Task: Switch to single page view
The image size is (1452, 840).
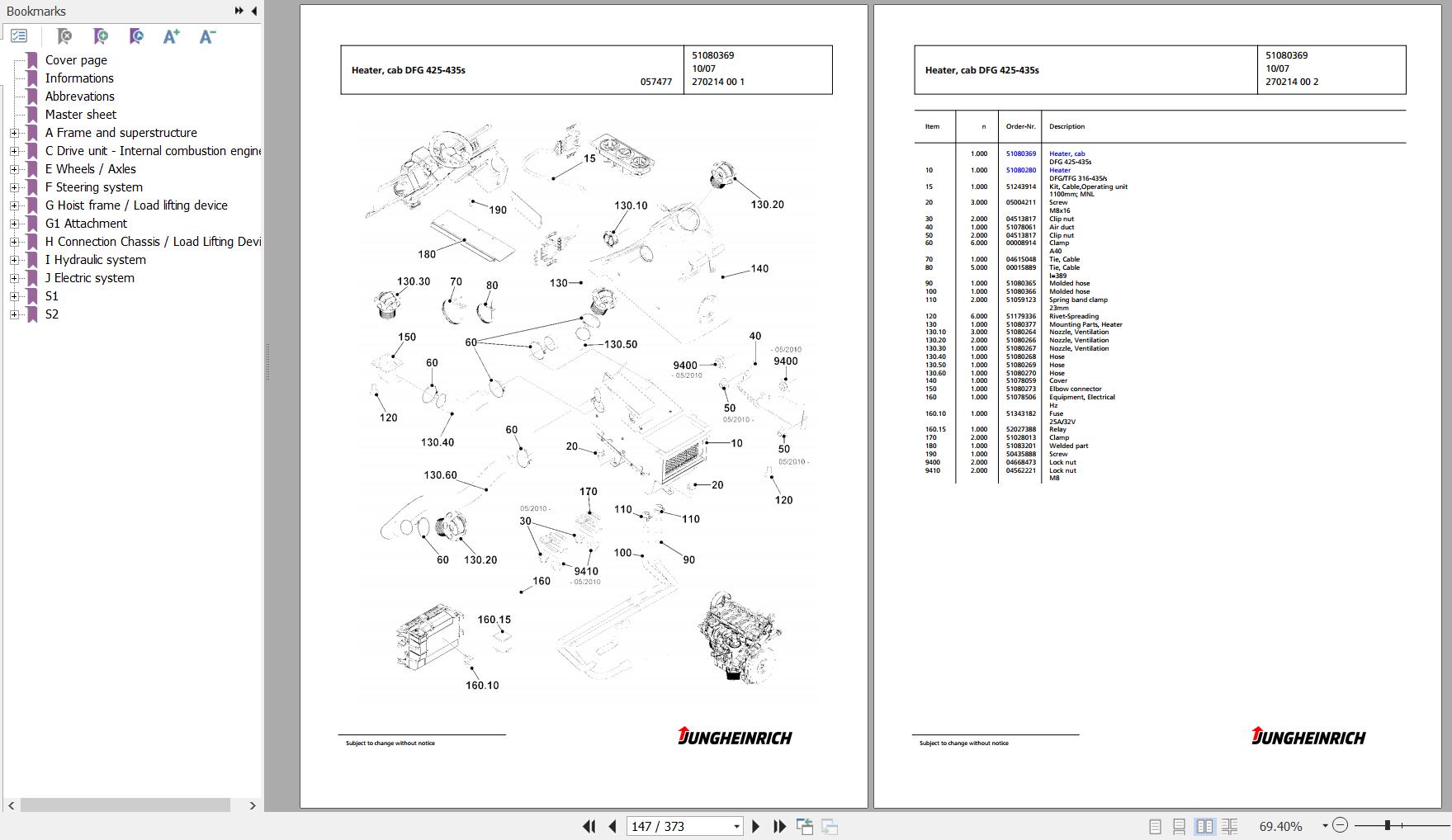Action: 1155,826
